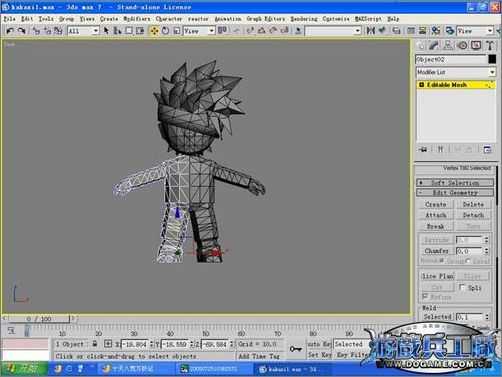Click the Object02 name field
502x377 pixels.
(x=451, y=59)
